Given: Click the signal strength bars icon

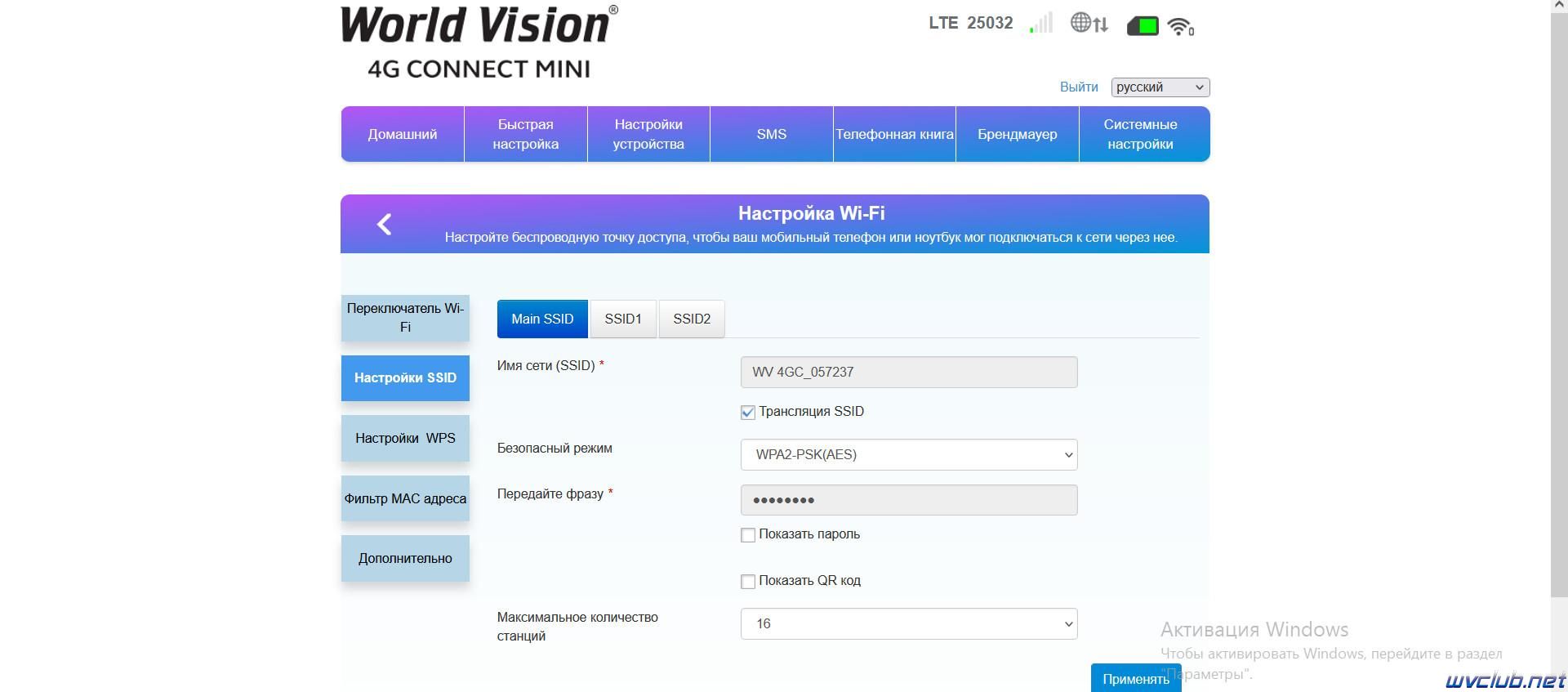Looking at the screenshot, I should [1041, 23].
